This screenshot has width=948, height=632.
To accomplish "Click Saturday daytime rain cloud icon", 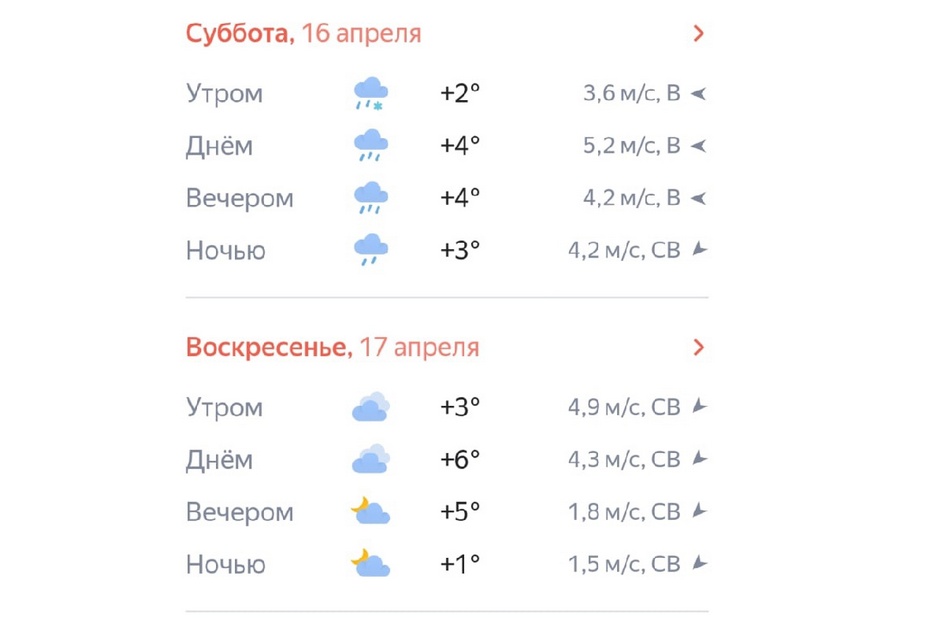I will (370, 146).
